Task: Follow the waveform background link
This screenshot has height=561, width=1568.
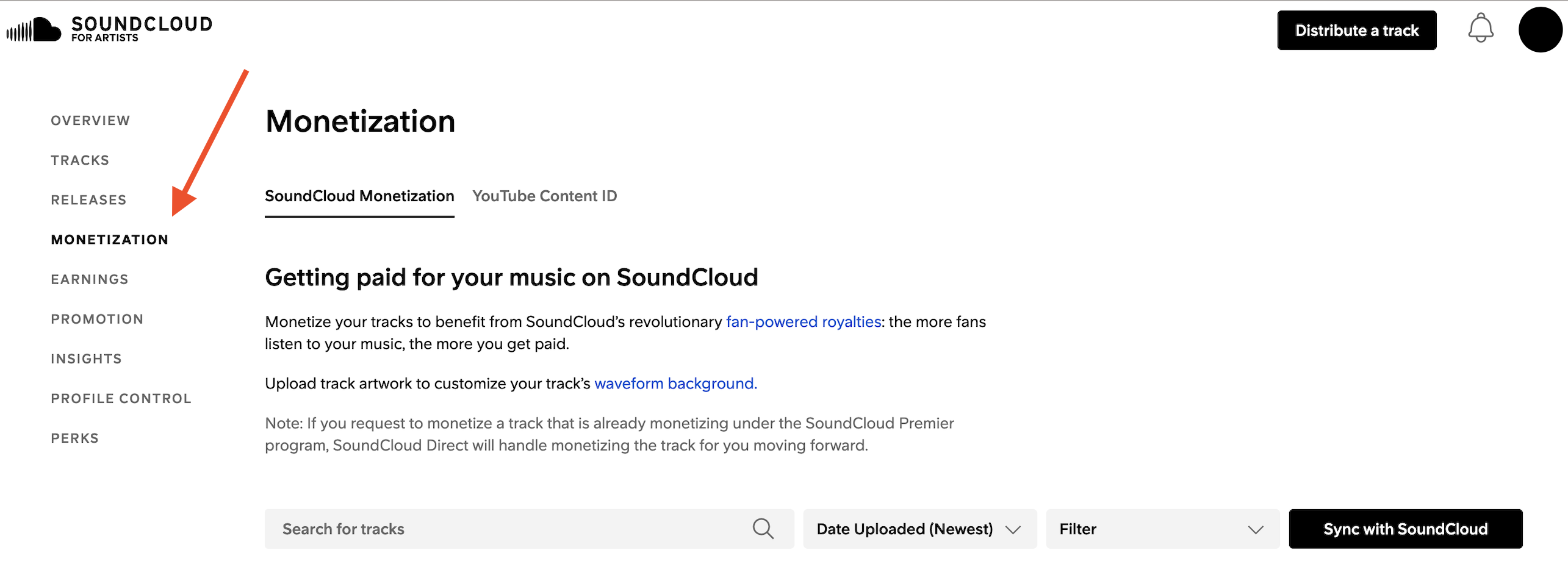Action: [675, 383]
